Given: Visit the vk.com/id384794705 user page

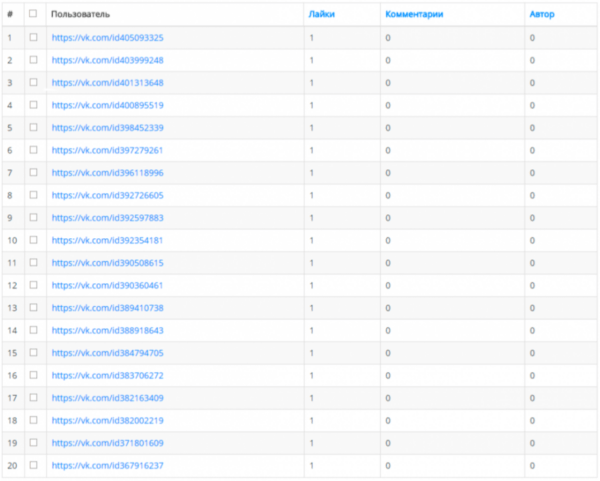Looking at the screenshot, I should (x=108, y=353).
